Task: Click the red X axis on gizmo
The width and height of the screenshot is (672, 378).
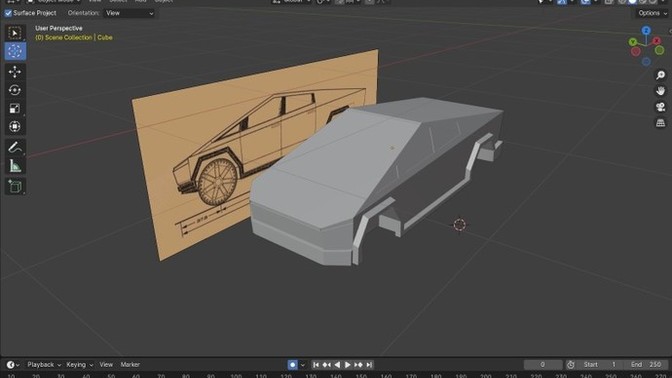Action: coord(657,41)
